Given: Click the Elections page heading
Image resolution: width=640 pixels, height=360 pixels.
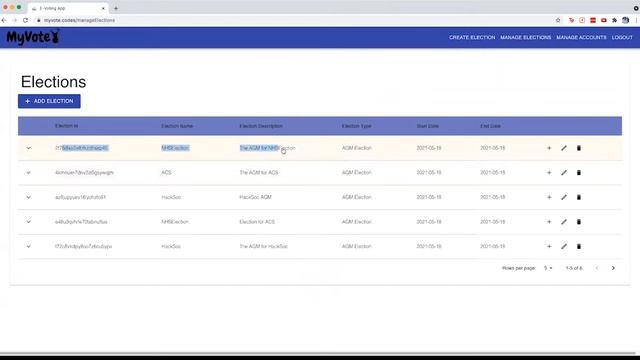Looking at the screenshot, I should 53,82.
